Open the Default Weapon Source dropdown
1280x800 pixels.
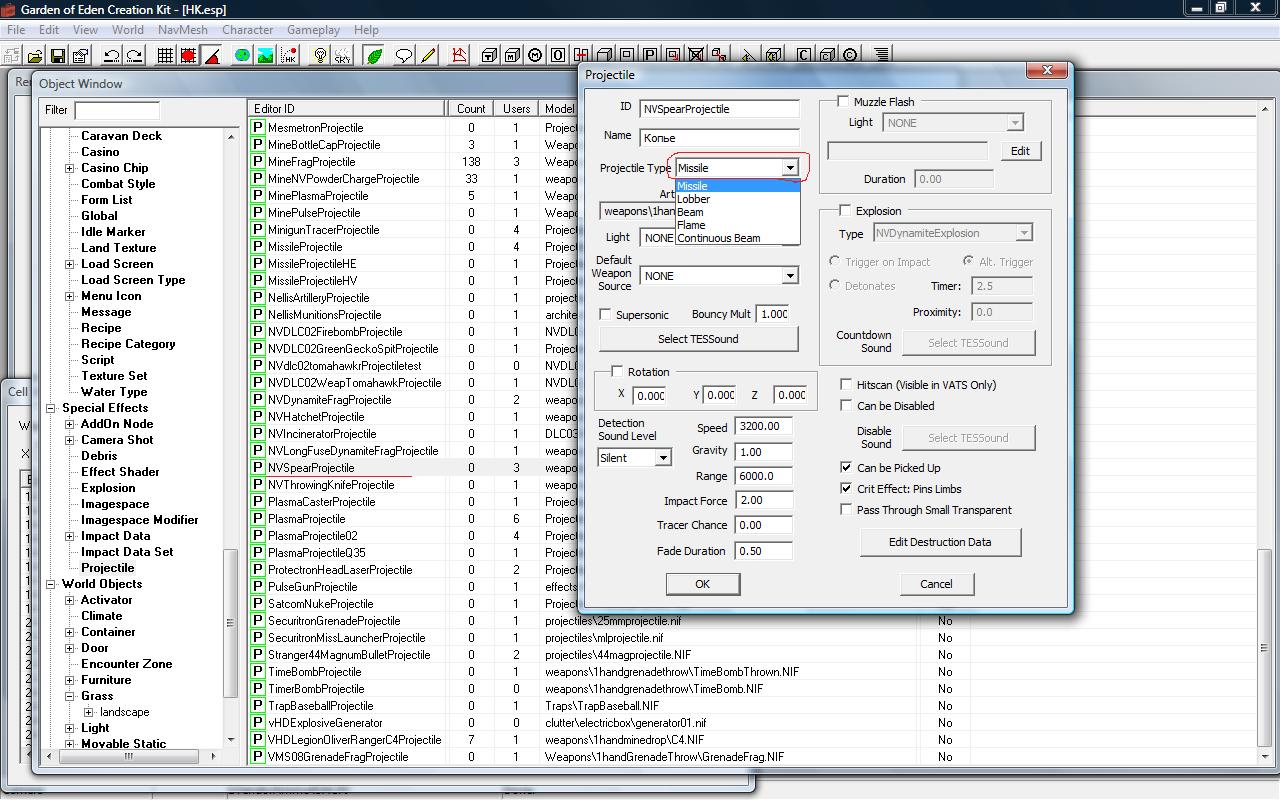[789, 276]
